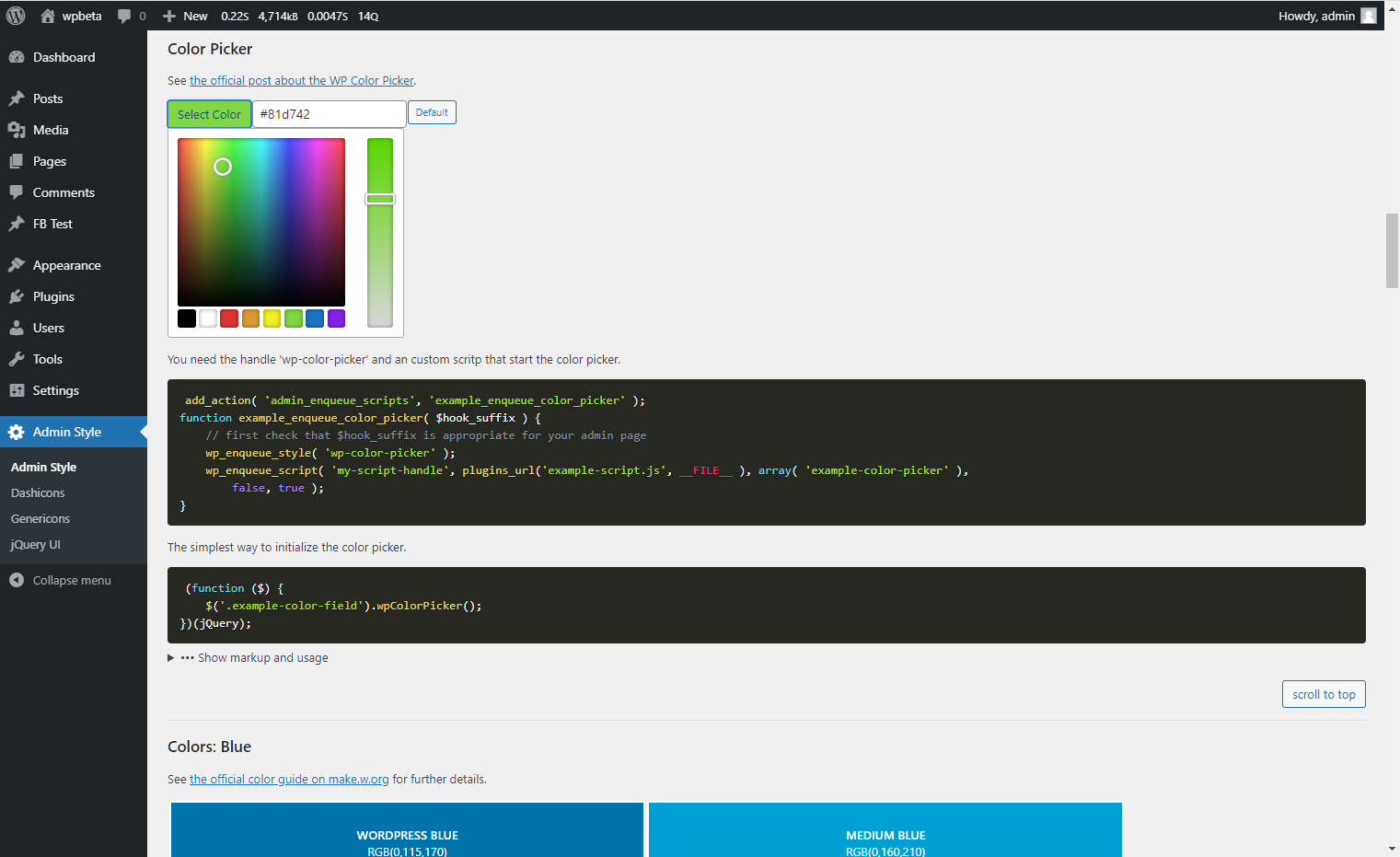
Task: Open the Genericons submenu page
Action: point(40,518)
